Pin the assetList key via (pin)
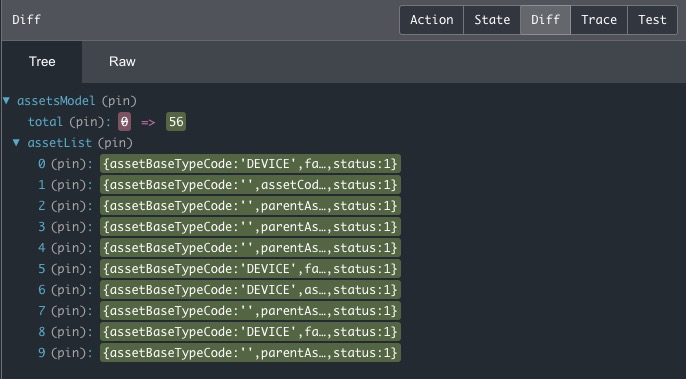 click(x=115, y=143)
